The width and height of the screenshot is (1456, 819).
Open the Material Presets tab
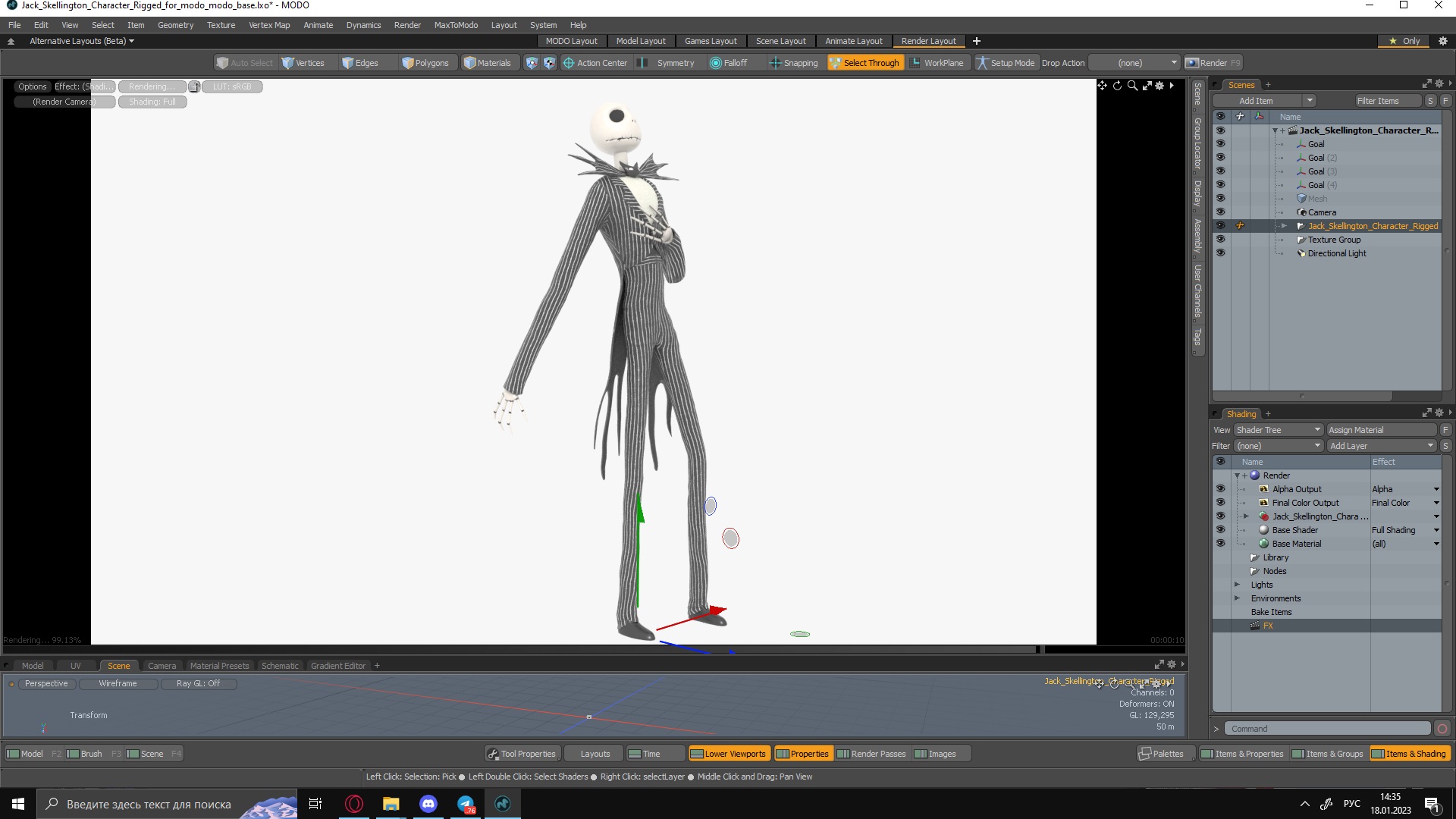click(219, 666)
